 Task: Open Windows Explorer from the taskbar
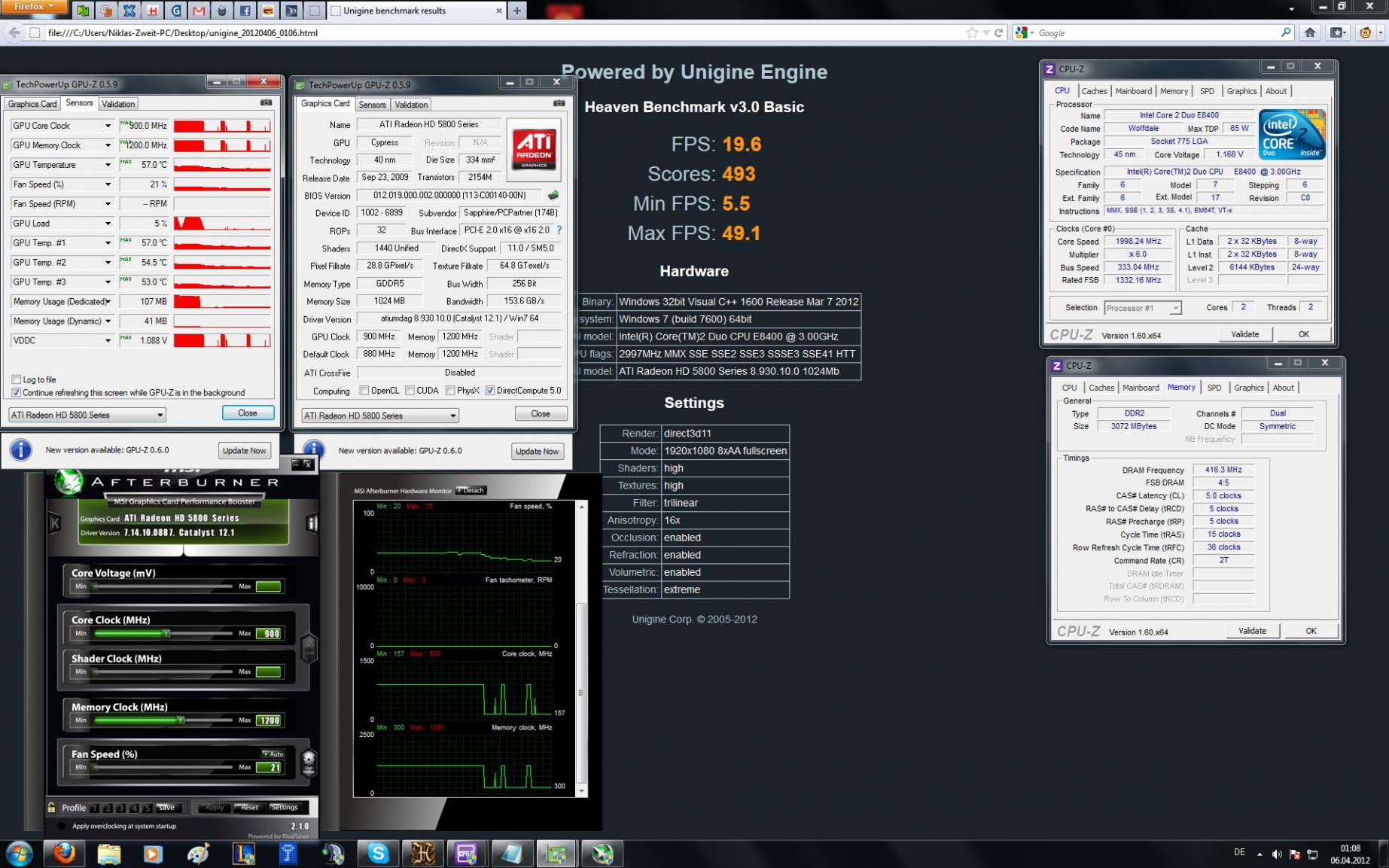click(x=108, y=853)
